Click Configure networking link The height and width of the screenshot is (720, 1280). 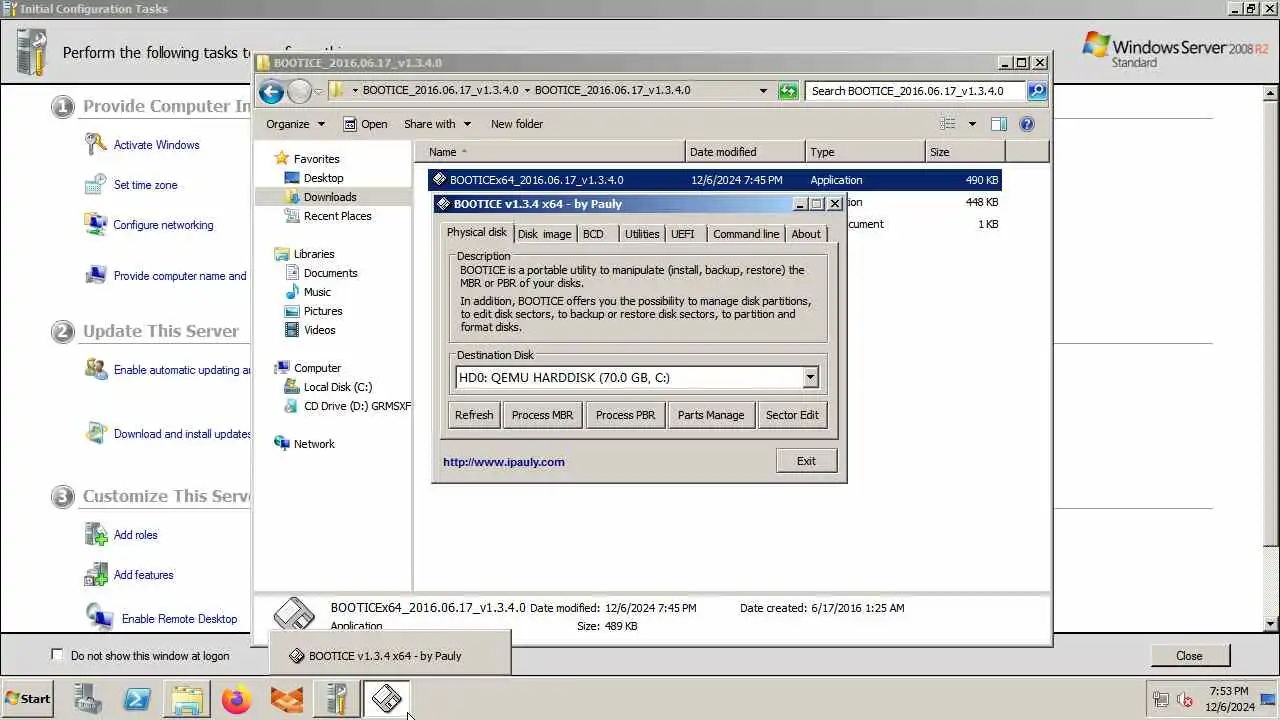point(163,225)
